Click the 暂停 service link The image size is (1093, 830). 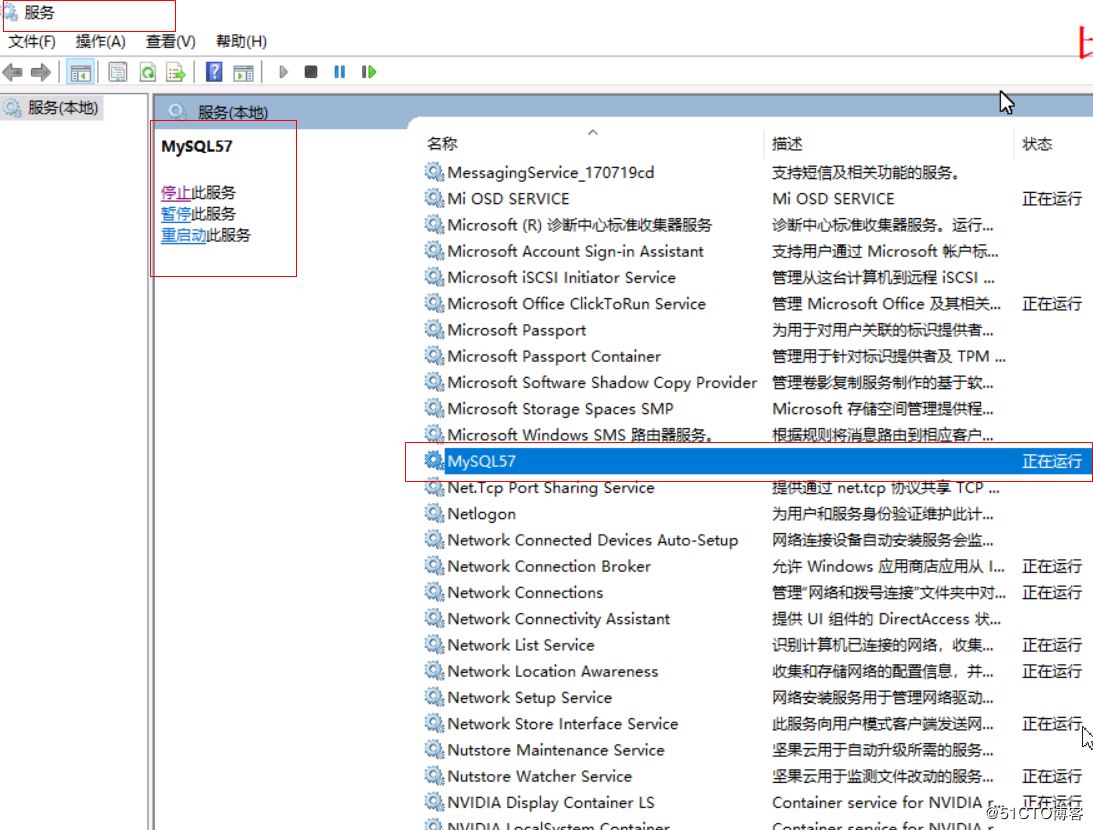176,214
